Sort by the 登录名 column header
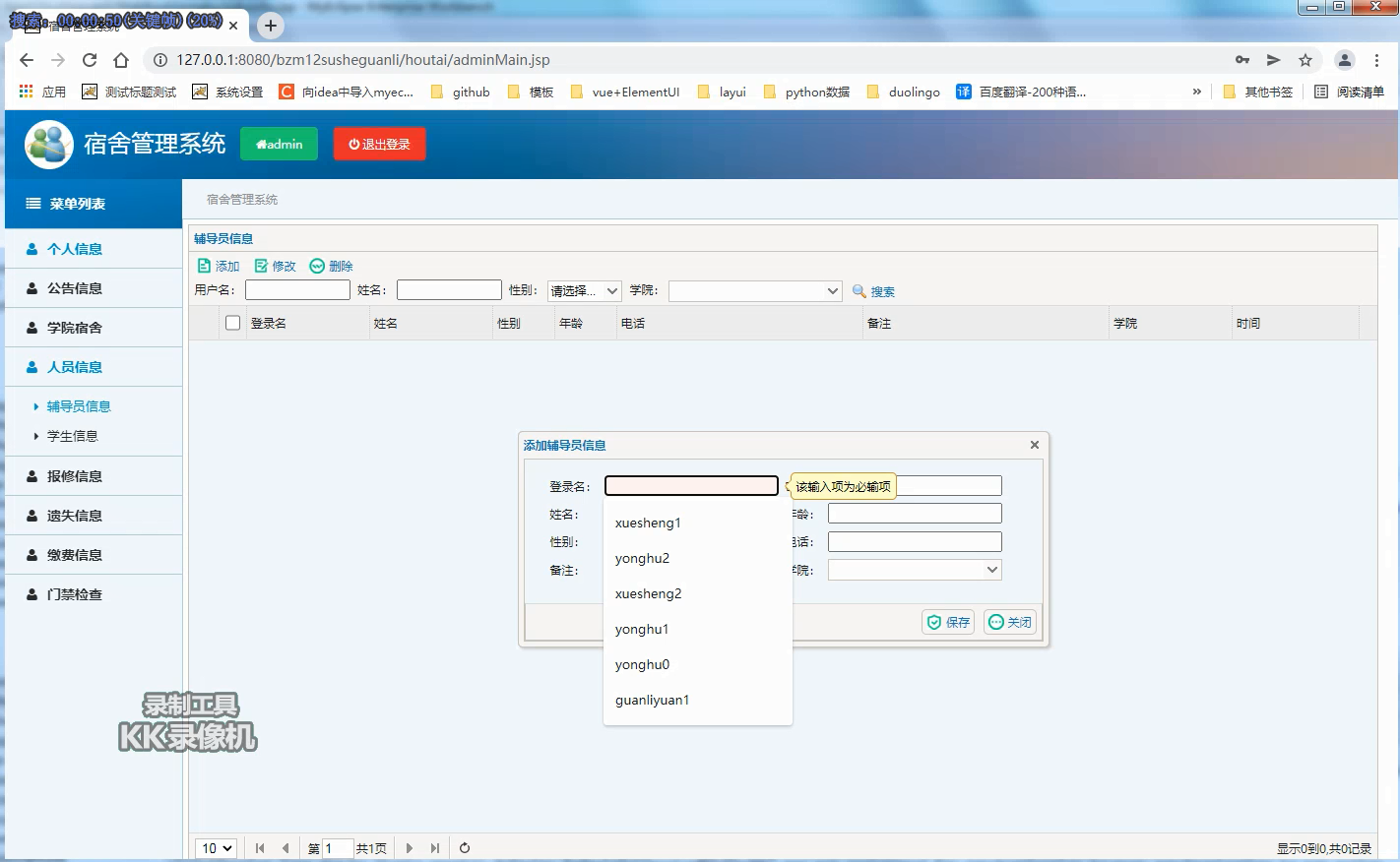1400x862 pixels. [308, 323]
